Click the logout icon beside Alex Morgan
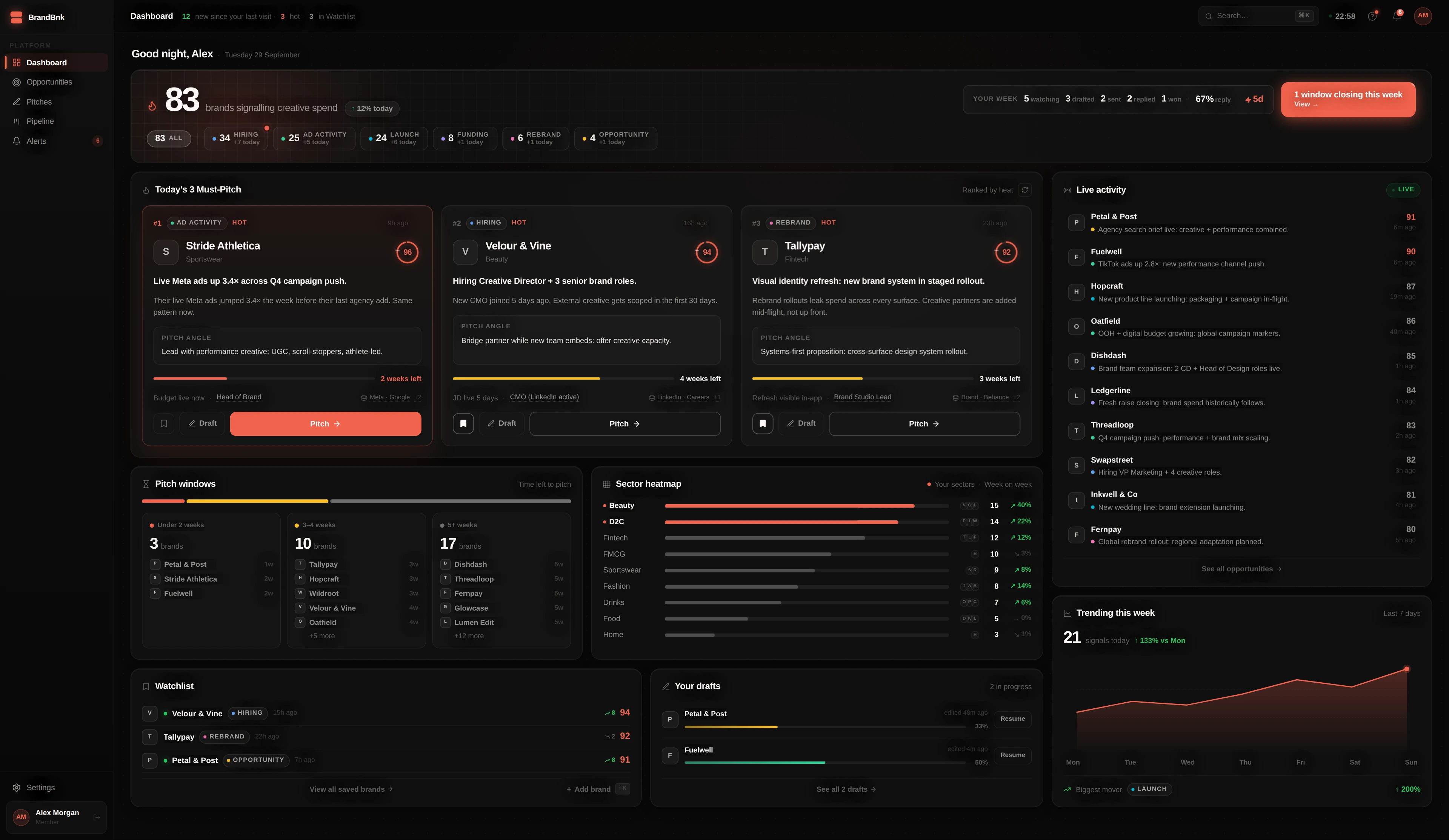 coord(97,817)
